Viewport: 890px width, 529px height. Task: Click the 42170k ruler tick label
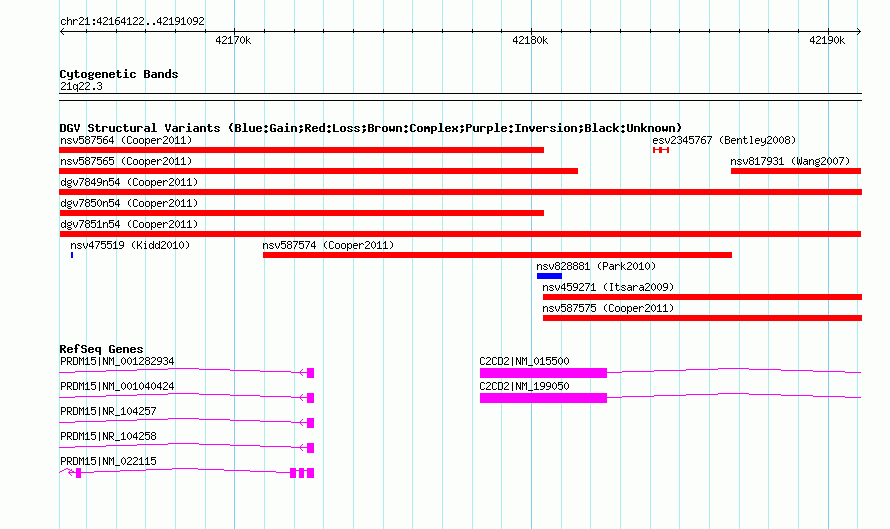pos(233,40)
